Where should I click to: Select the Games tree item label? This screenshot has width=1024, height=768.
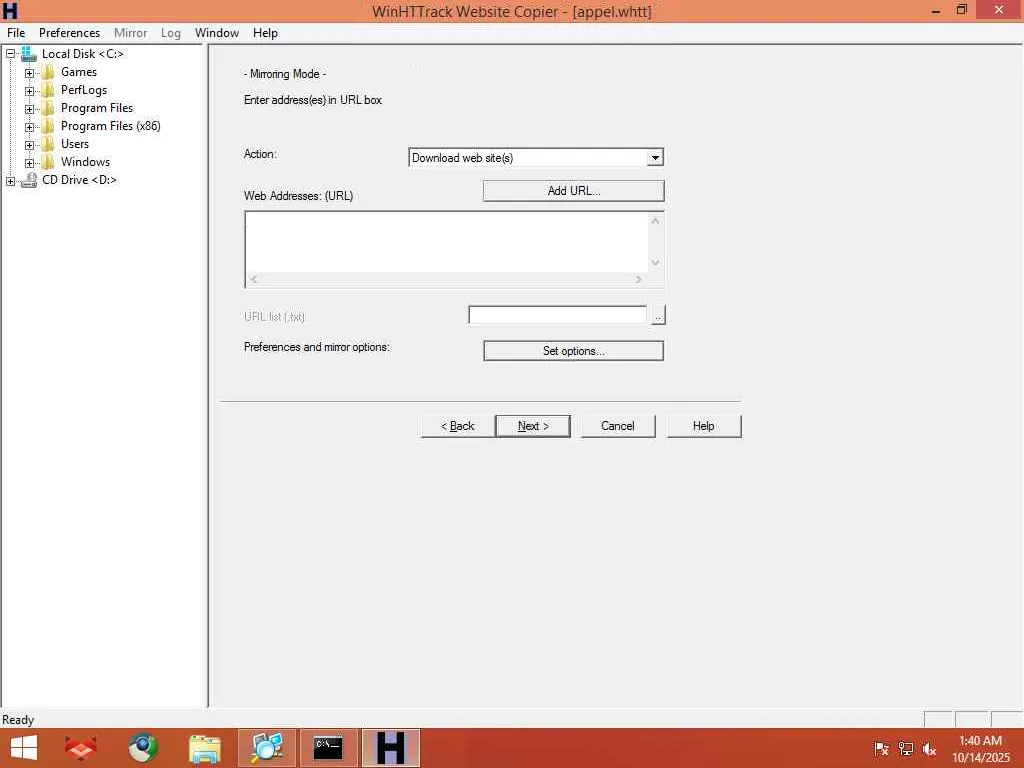coord(79,72)
